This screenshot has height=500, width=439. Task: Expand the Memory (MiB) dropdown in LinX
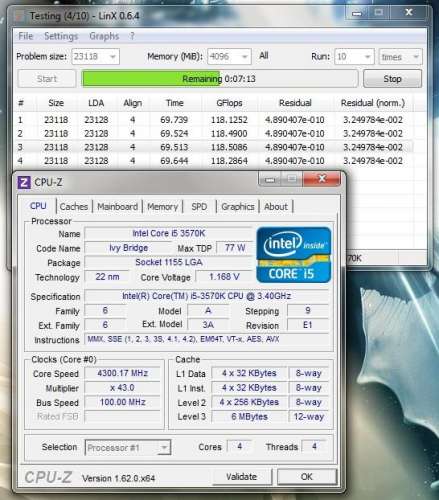pyautogui.click(x=245, y=57)
